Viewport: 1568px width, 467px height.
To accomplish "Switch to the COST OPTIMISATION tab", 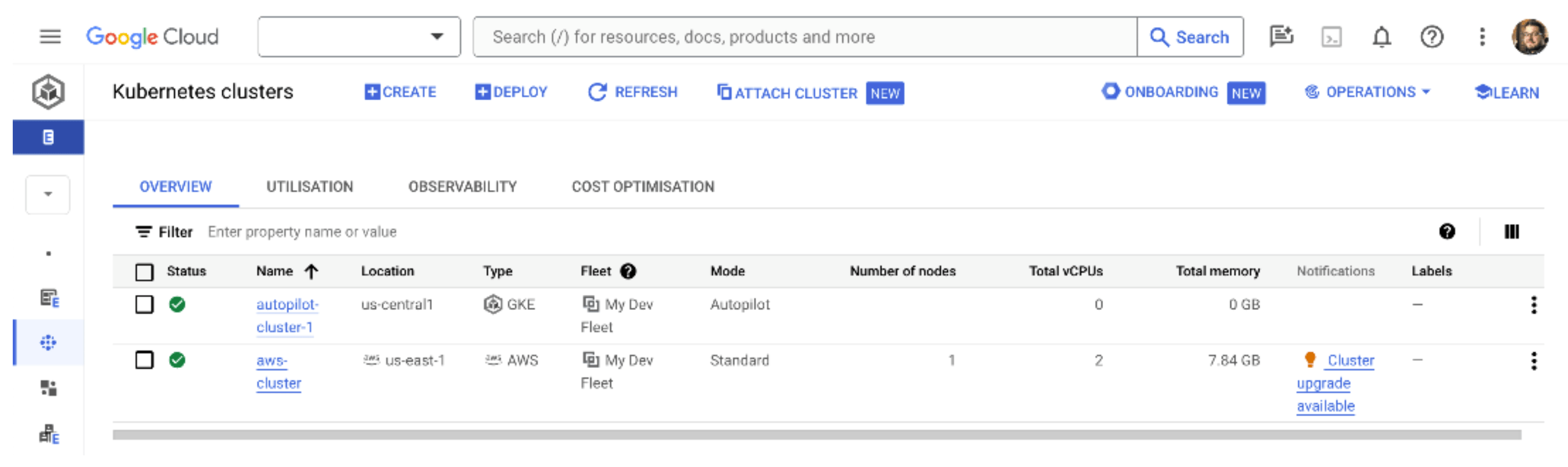I will click(x=643, y=187).
